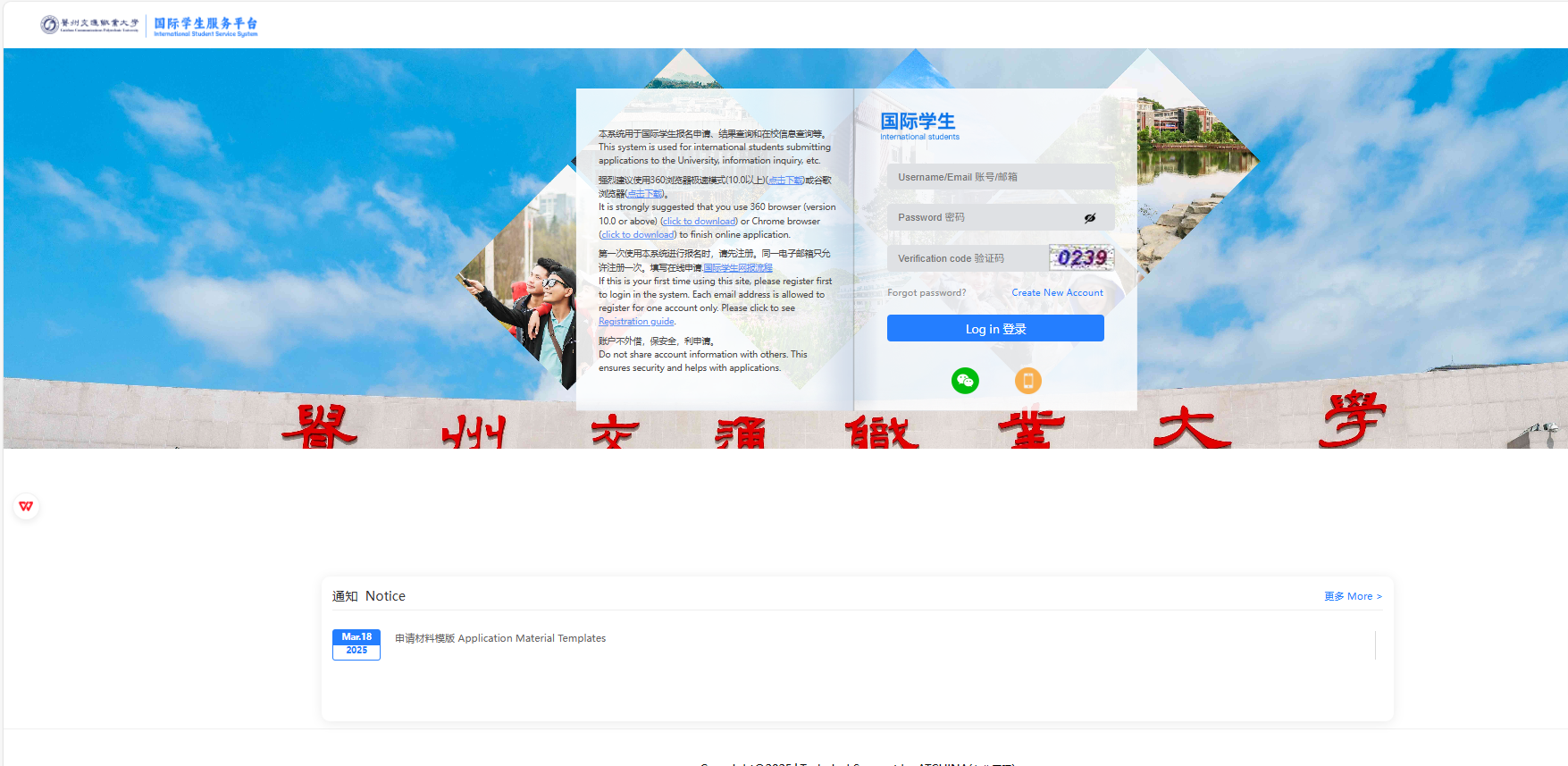Open Application Material Templates notice
Viewport: 1568px width, 766px height.
500,638
